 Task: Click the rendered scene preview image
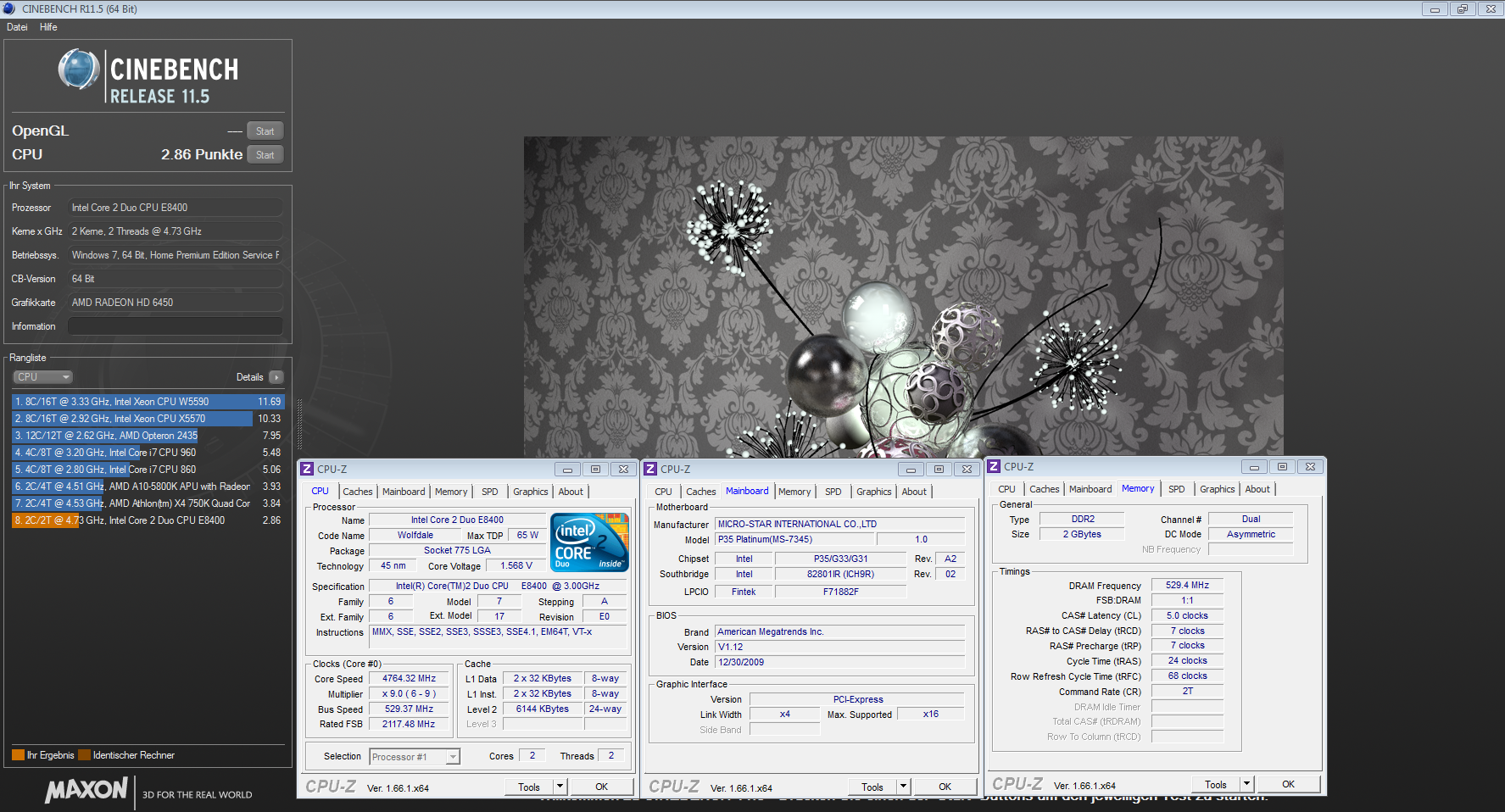coord(903,298)
